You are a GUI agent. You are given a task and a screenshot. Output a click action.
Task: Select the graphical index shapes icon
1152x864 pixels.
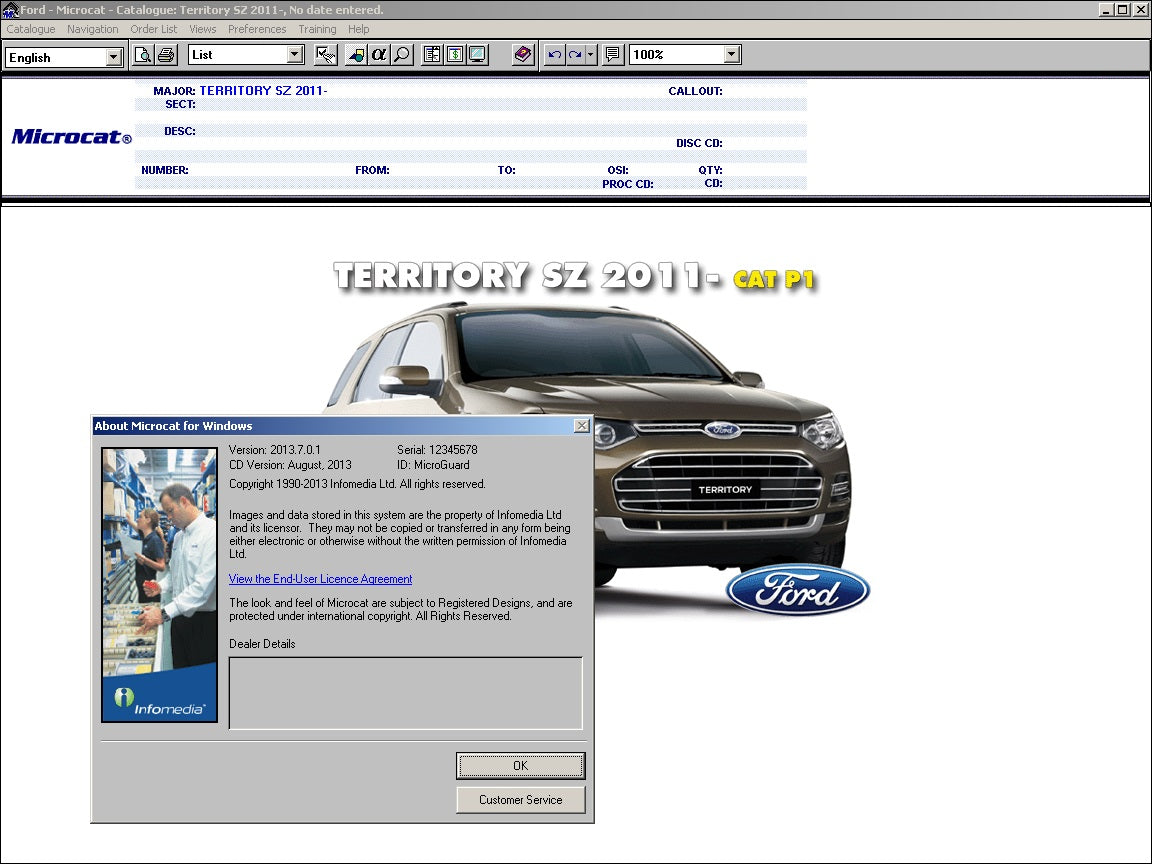click(x=356, y=55)
